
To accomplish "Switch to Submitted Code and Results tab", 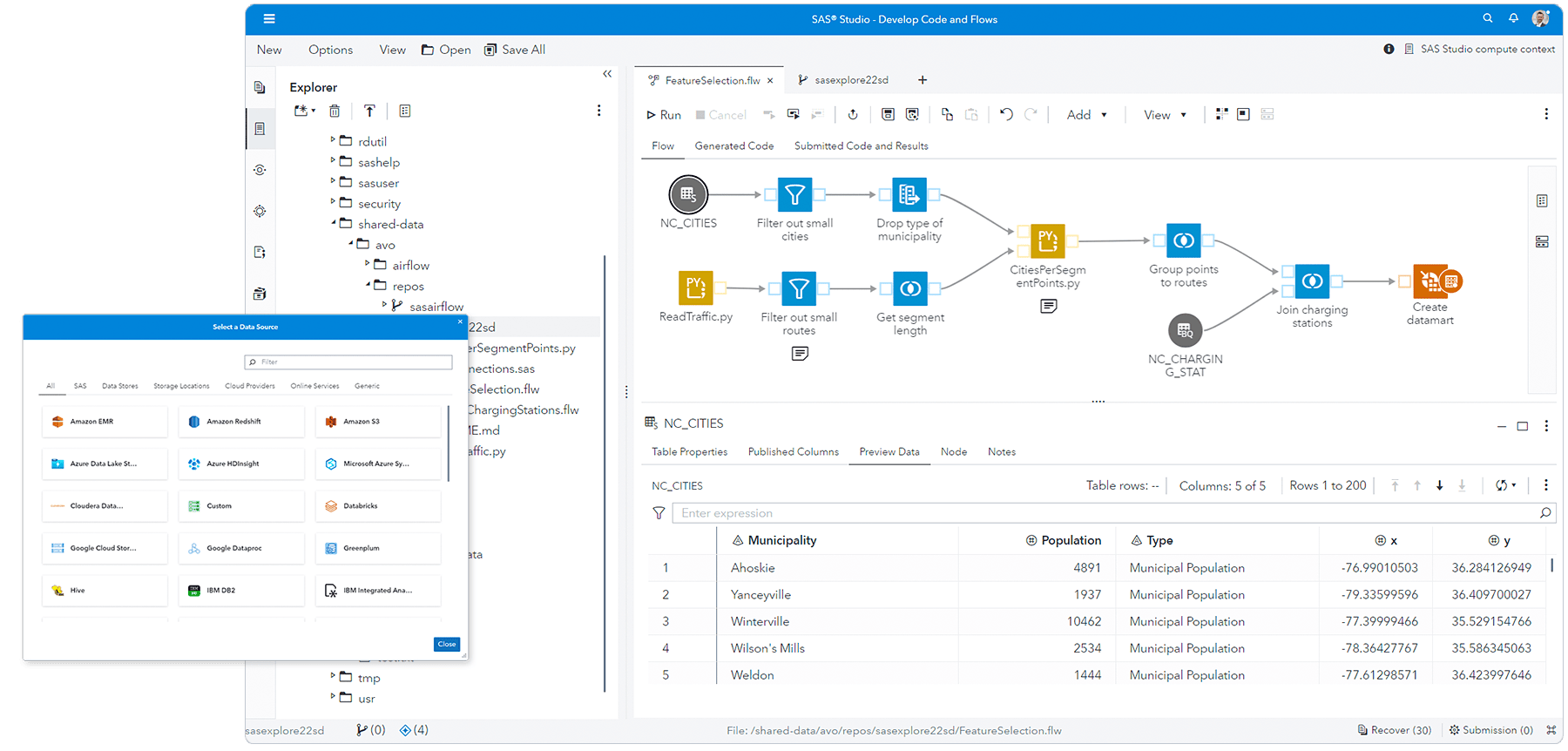I will coord(861,146).
